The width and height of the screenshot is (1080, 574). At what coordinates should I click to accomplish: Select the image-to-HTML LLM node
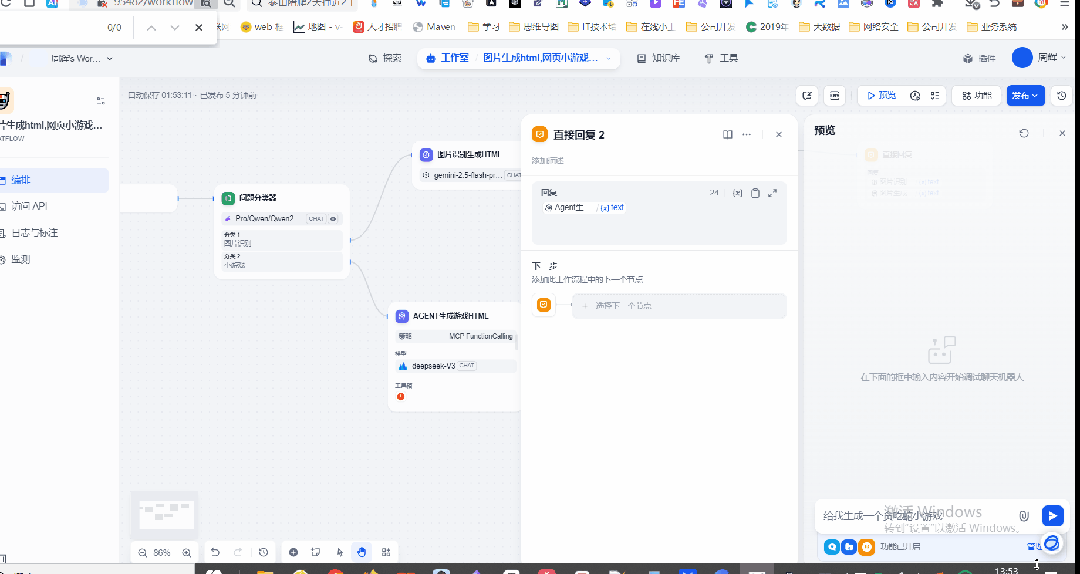[467, 165]
